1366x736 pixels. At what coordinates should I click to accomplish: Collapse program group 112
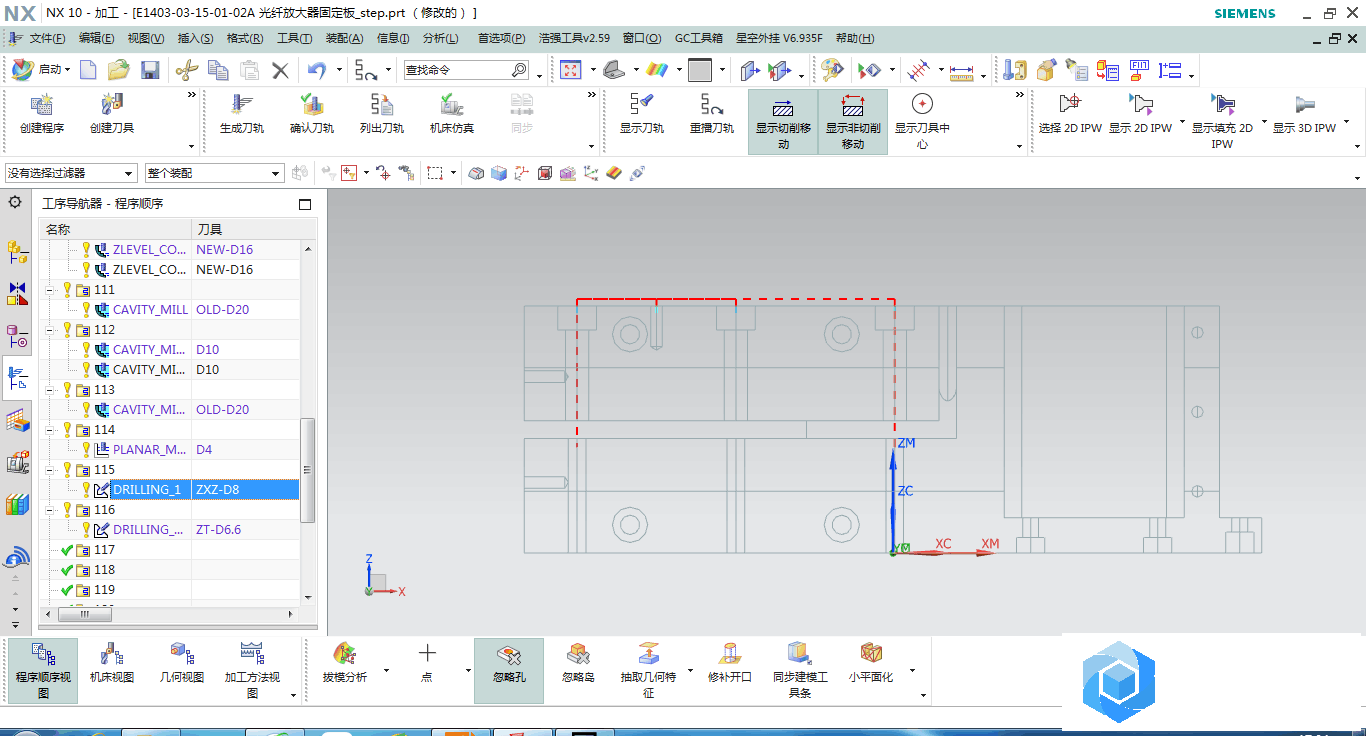tap(51, 330)
